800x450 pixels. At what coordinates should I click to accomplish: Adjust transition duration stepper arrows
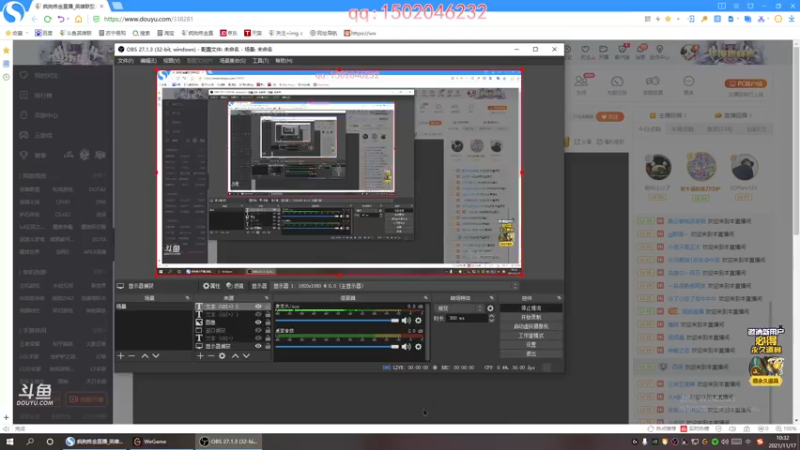491,318
